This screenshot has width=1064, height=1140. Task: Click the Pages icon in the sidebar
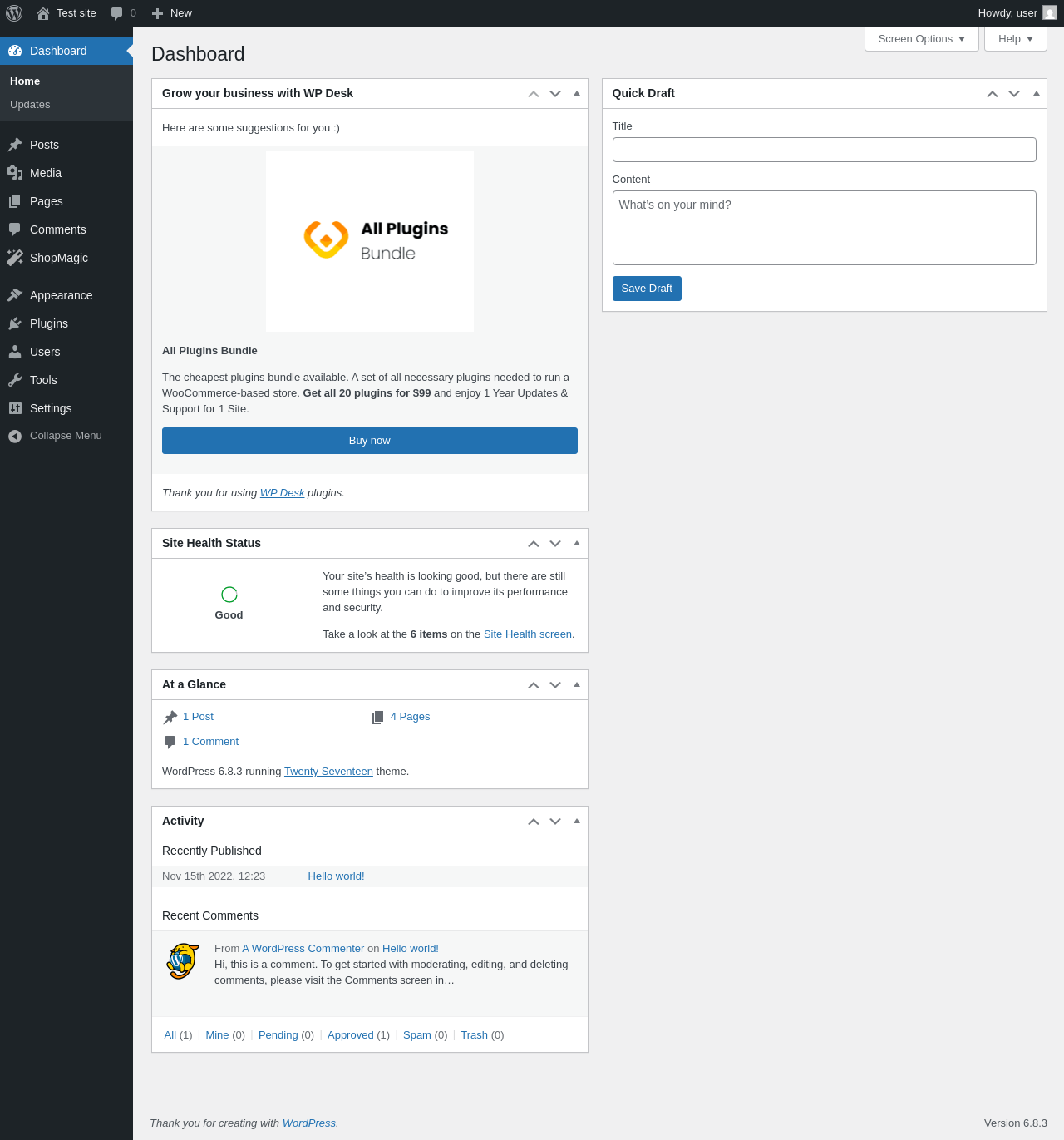coord(15,201)
